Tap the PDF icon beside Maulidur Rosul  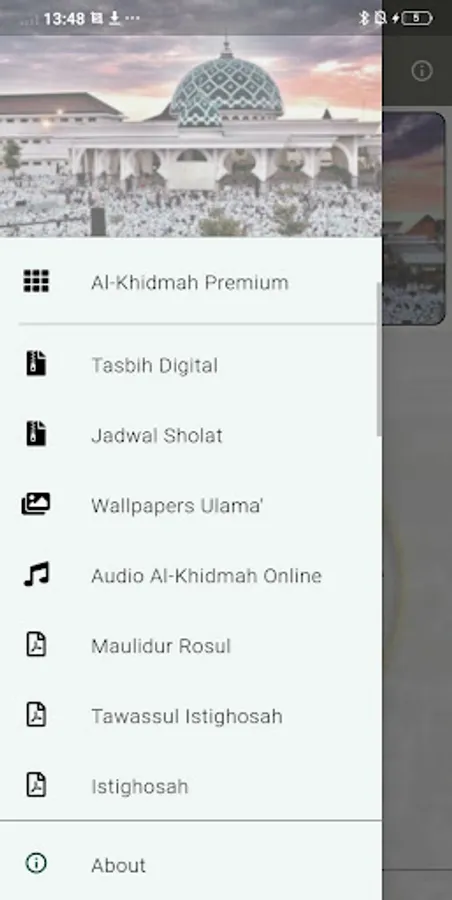[36, 645]
